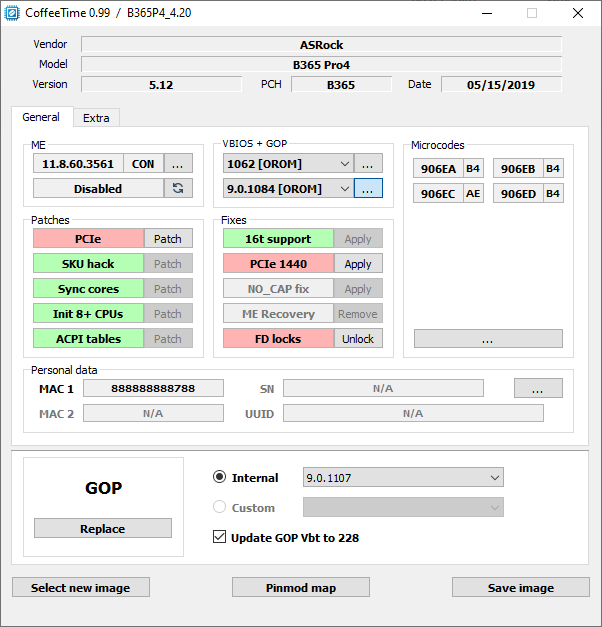Screen dimensions: 602x627
Task: Click microcode entry 906EC
Action: point(438,194)
